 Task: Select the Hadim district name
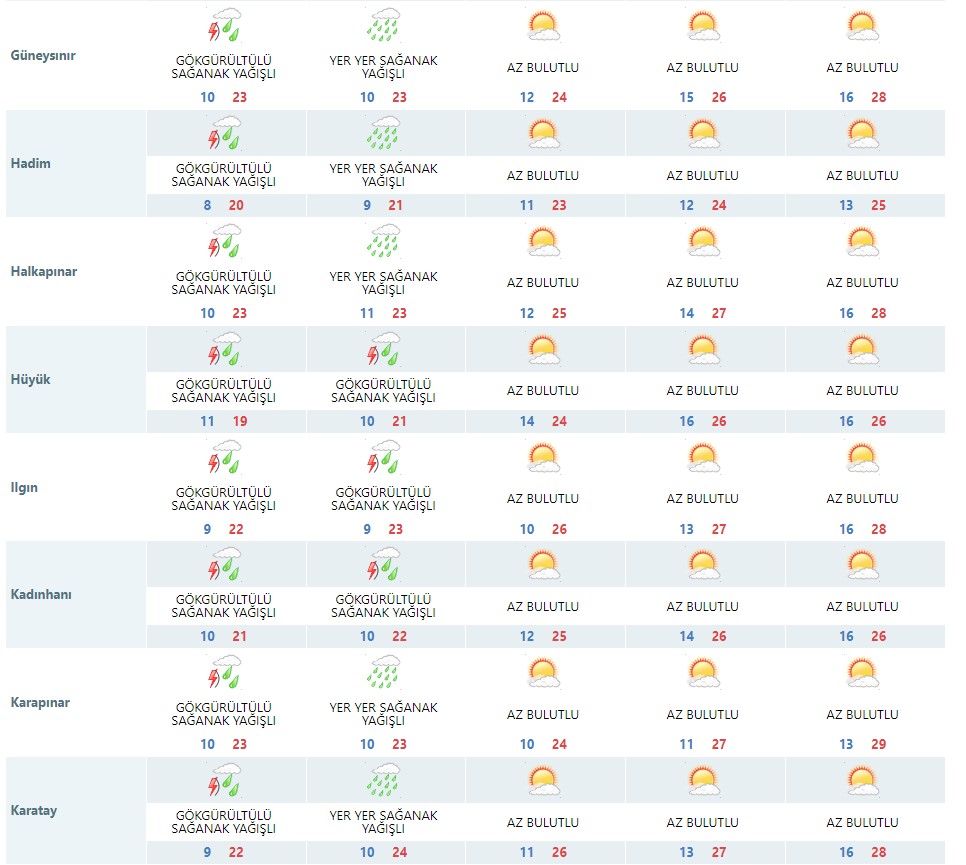tap(31, 163)
